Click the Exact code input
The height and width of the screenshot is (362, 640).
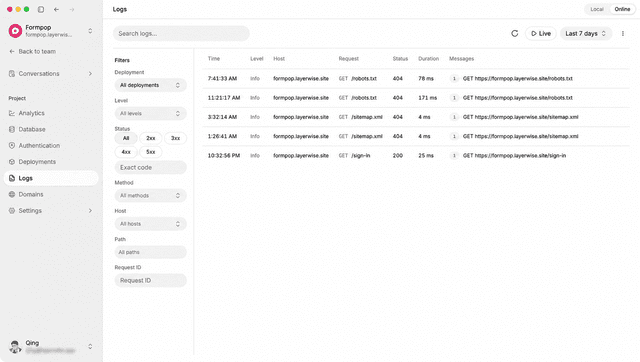click(150, 167)
